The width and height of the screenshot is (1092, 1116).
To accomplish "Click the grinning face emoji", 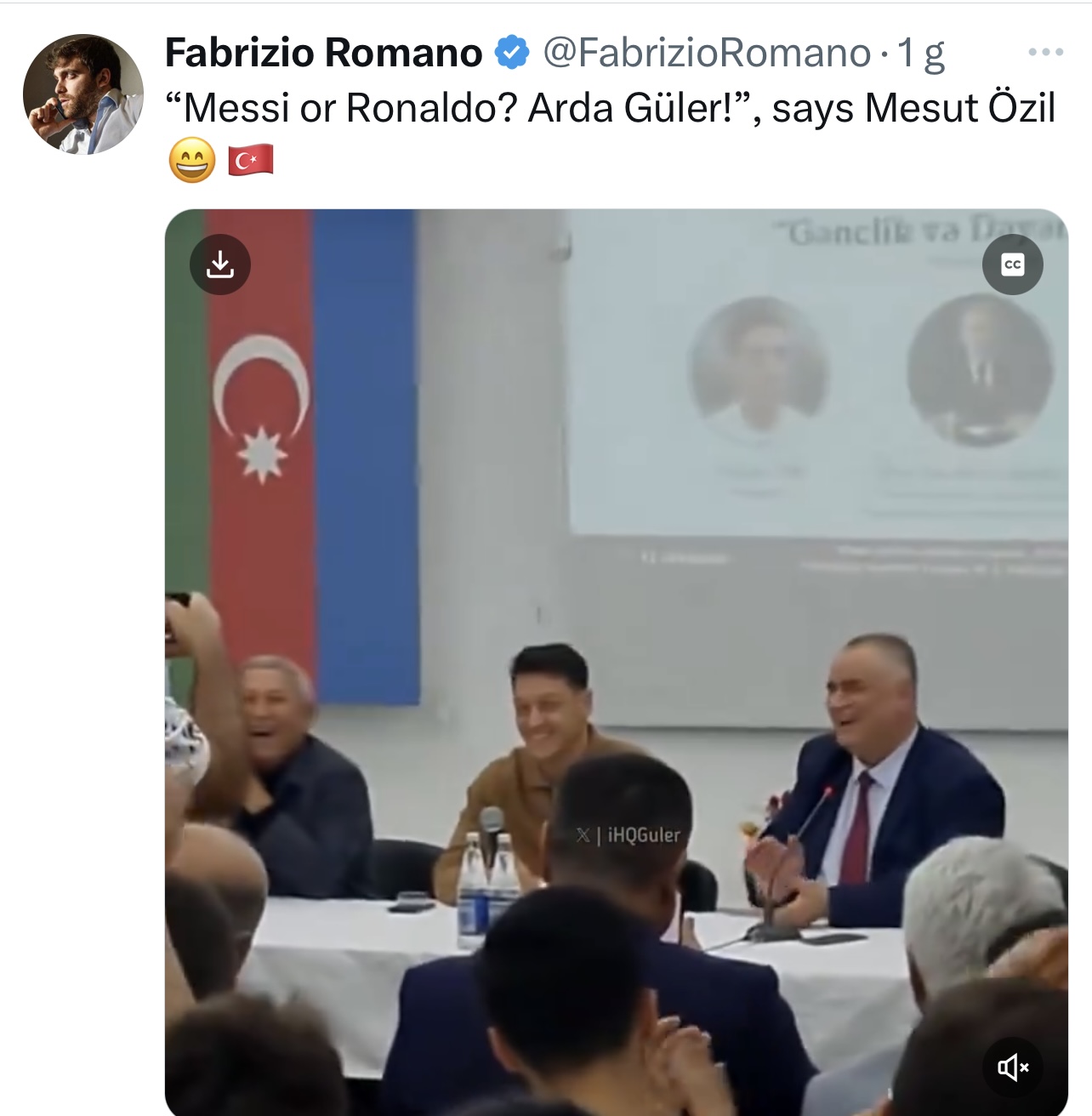I will click(x=192, y=160).
